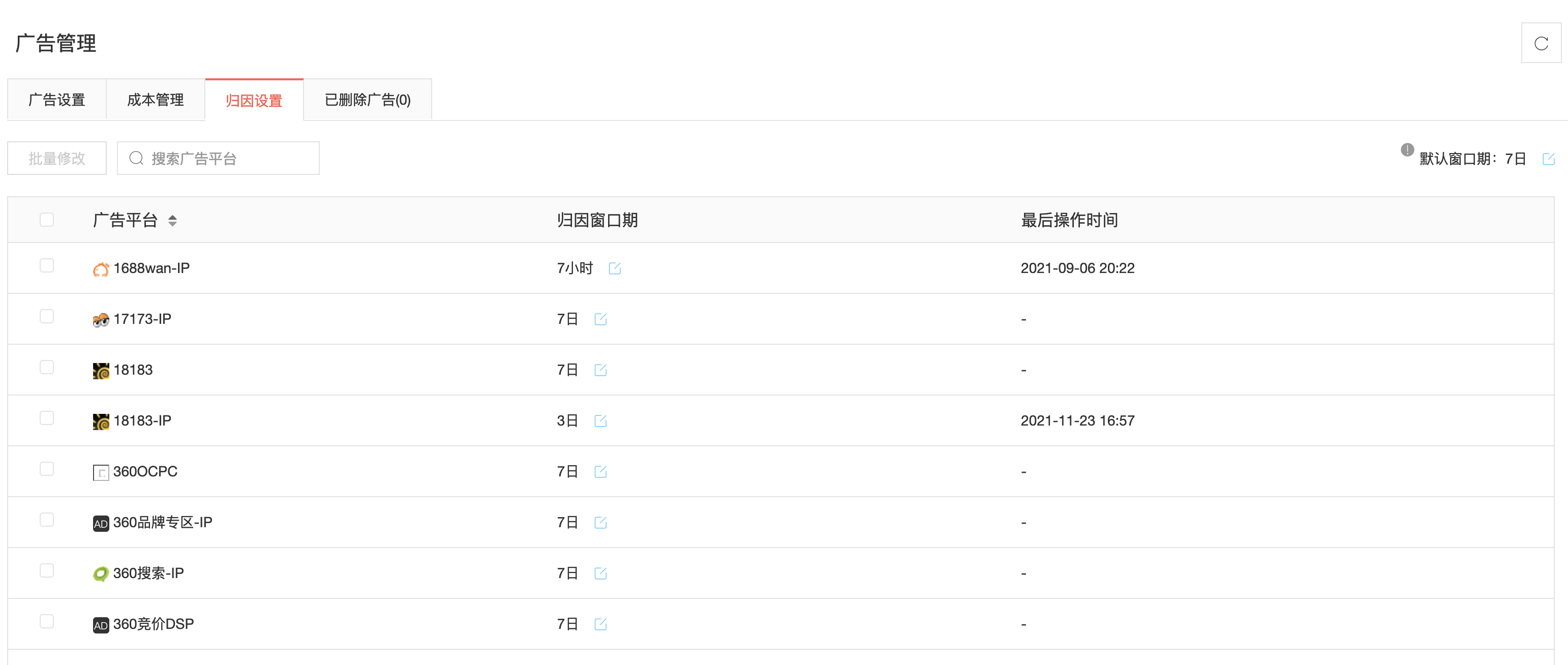Click the info icon beside 默认窗口期
1568x665 pixels.
point(1407,149)
